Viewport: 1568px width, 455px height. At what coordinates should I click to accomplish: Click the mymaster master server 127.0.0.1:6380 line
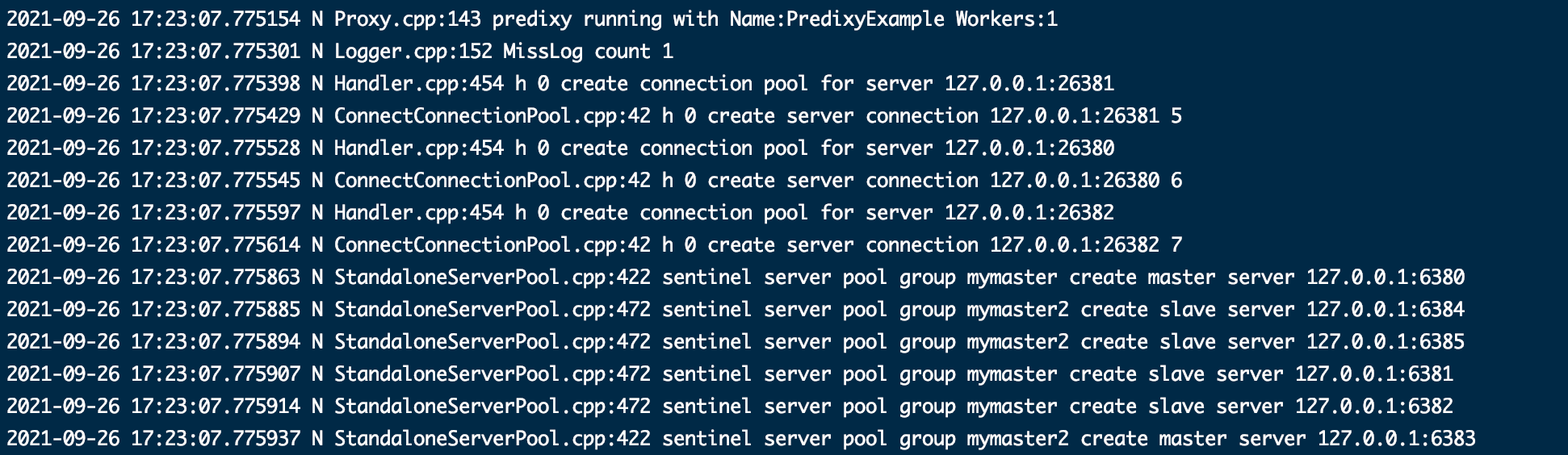click(736, 278)
